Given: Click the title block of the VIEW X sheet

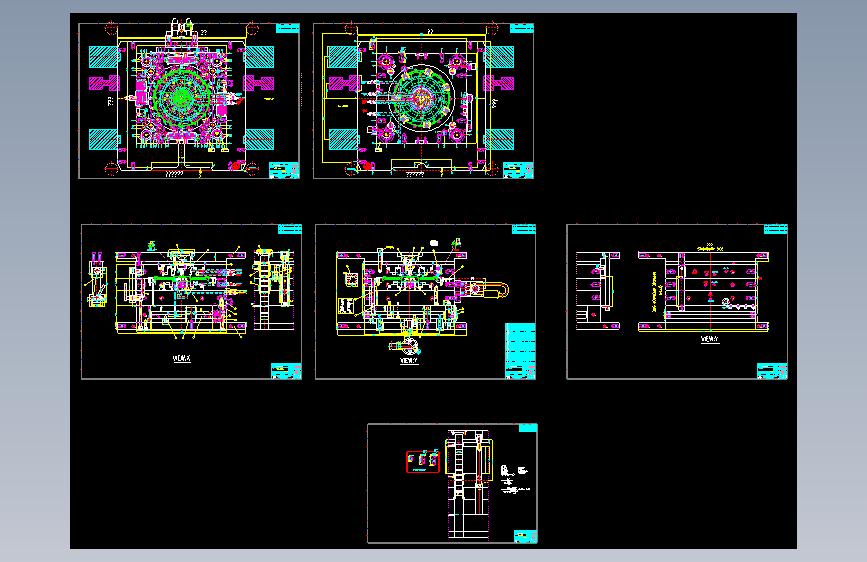Looking at the screenshot, I should [286, 371].
